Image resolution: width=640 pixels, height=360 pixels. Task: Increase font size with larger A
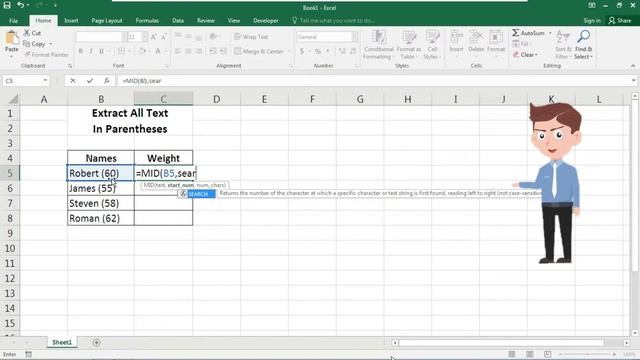[154, 37]
